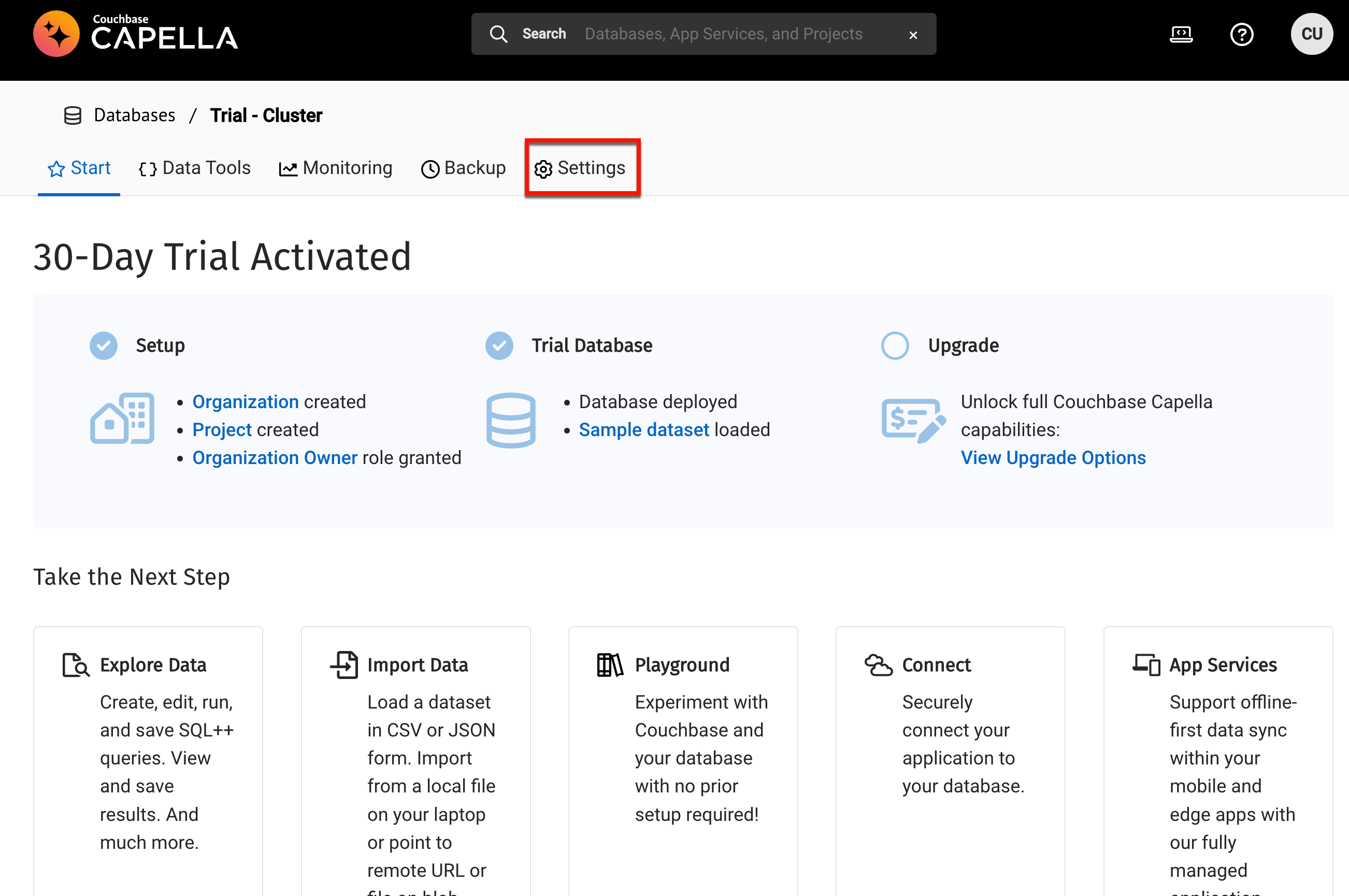Switch to the Monitoring tab
Screen dimensions: 1349x896
[x=336, y=168]
